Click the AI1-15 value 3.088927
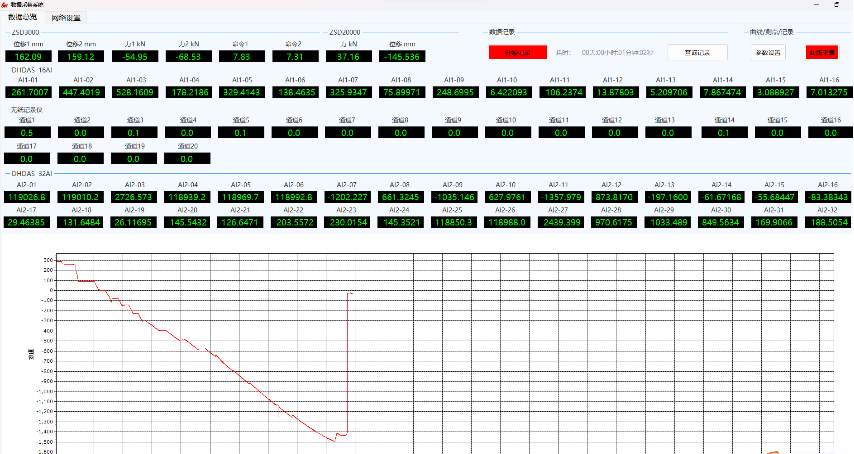The image size is (854, 454). click(776, 93)
